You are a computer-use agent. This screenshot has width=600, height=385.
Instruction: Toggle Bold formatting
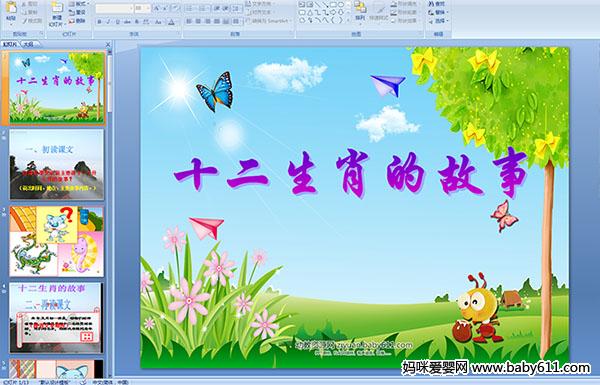pos(99,22)
